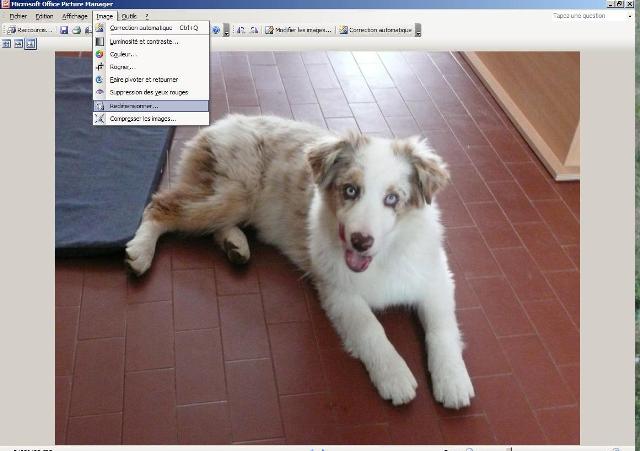This screenshot has width=640, height=451.
Task: Select Couleur from the Image menu
Action: click(123, 54)
